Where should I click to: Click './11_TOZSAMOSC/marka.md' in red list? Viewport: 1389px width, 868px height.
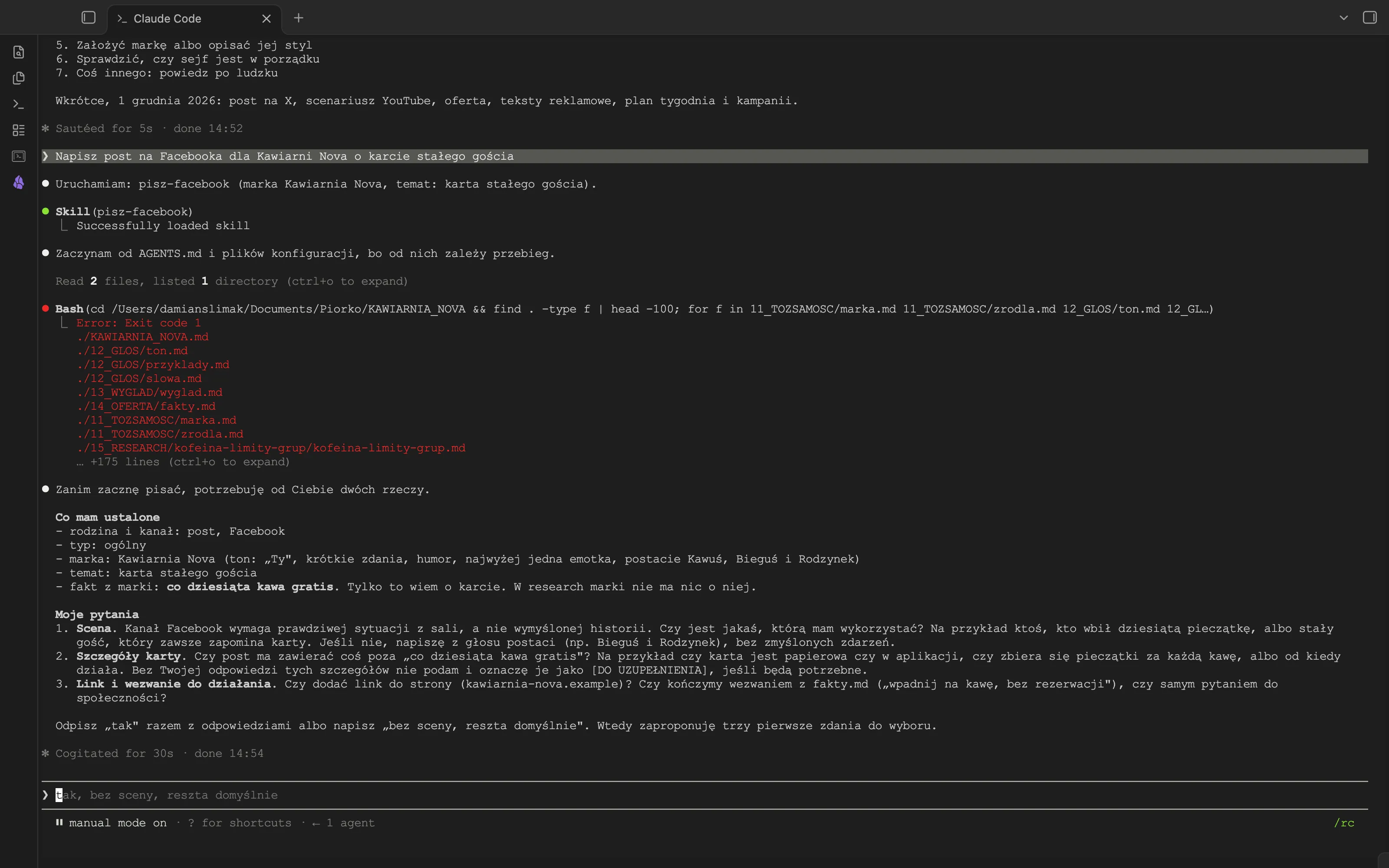click(156, 420)
